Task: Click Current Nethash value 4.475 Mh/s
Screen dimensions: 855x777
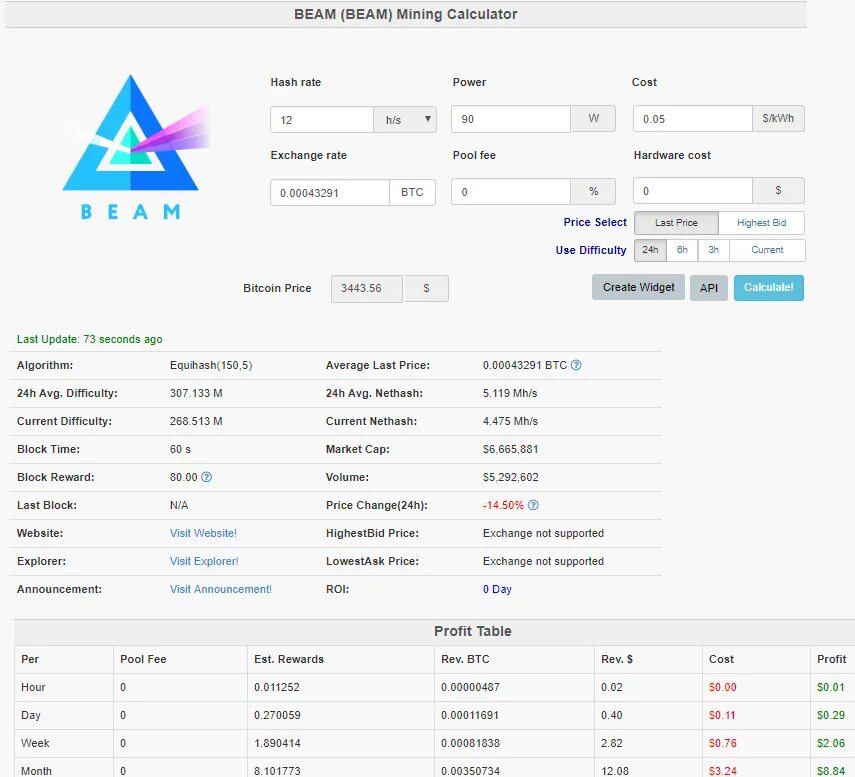Action: [x=510, y=421]
